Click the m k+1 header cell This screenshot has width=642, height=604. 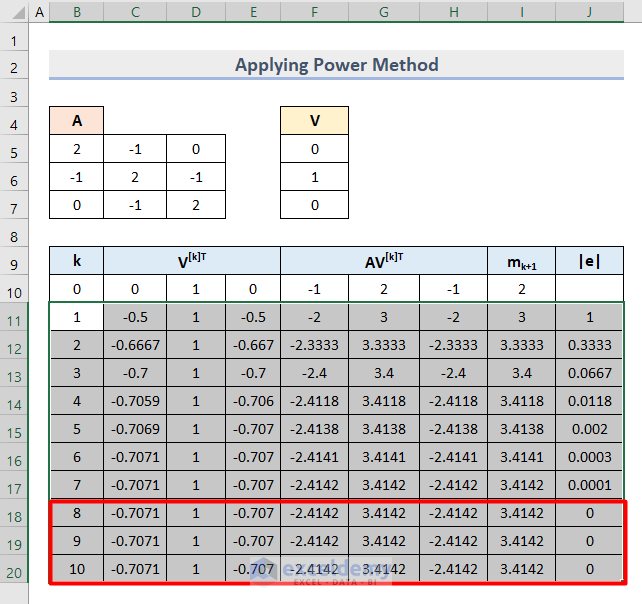(521, 260)
